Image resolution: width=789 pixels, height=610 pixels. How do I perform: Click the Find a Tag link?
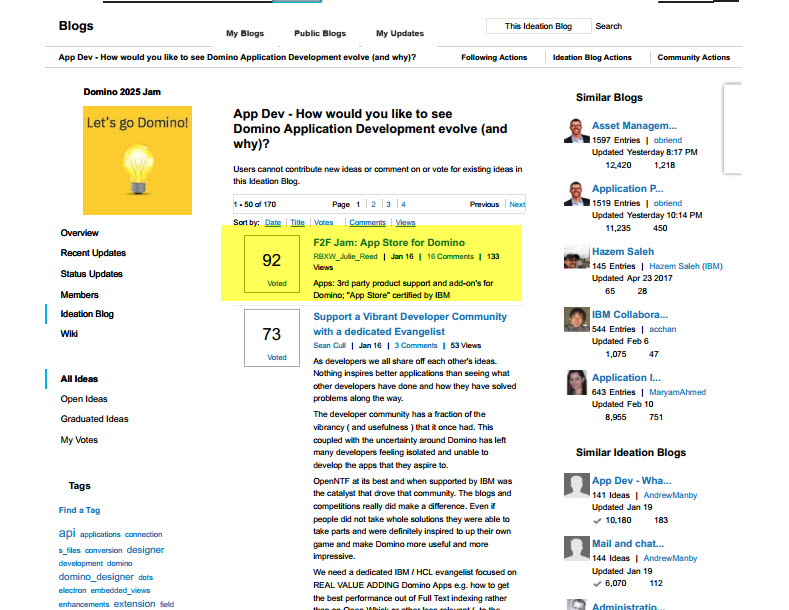(x=80, y=510)
